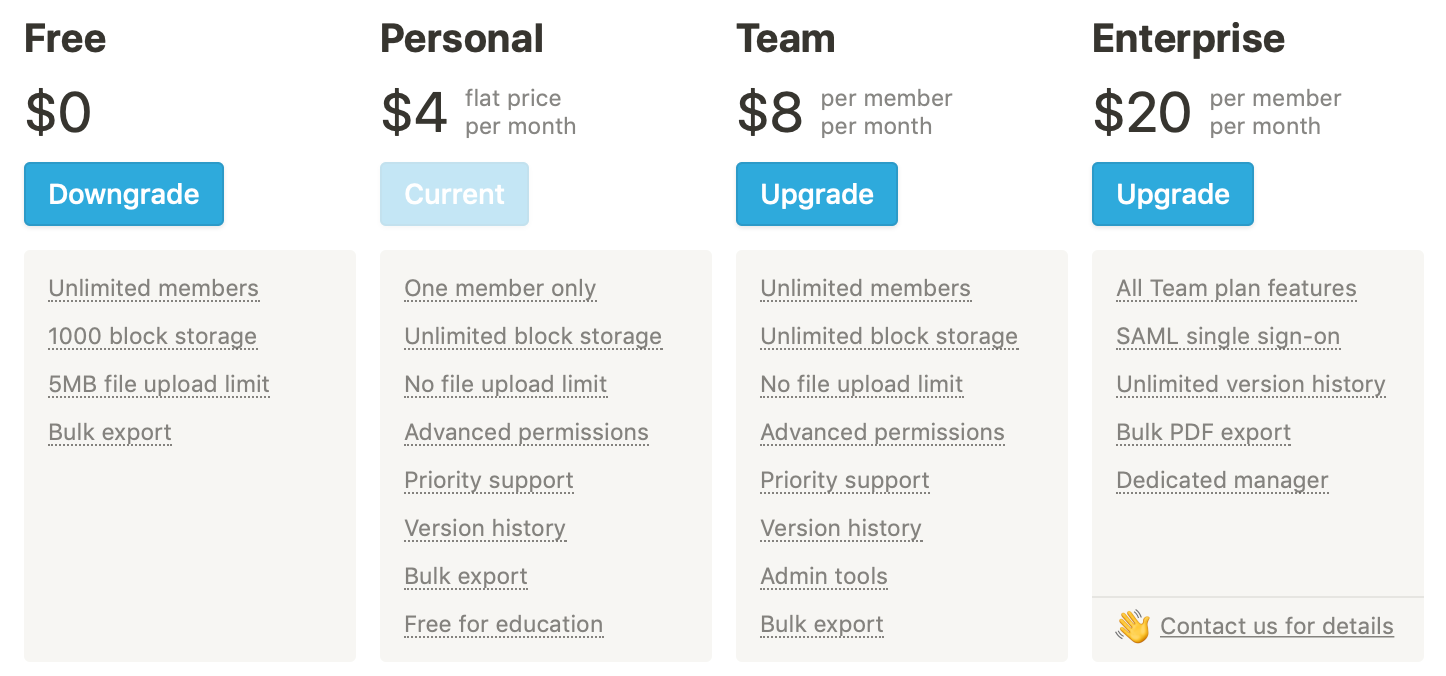Select Priority support in Team plan
The height and width of the screenshot is (676, 1446).
845,481
